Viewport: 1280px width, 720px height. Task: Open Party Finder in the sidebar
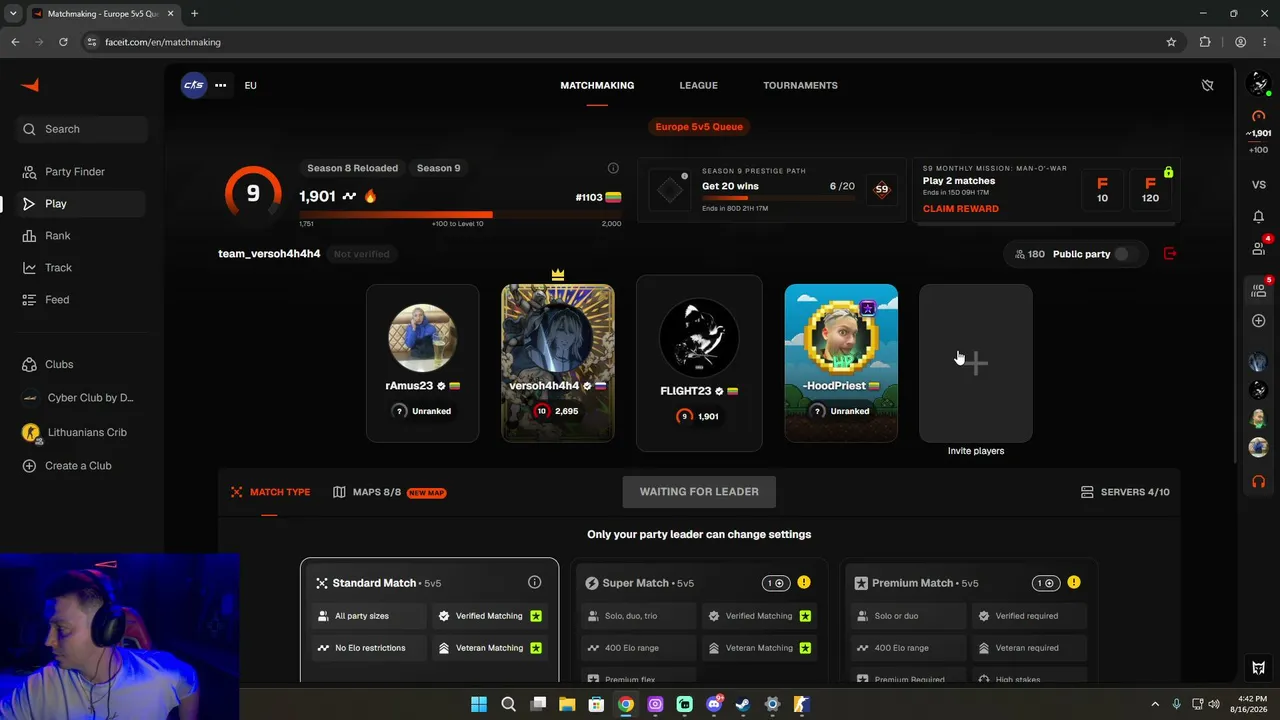(x=82, y=172)
